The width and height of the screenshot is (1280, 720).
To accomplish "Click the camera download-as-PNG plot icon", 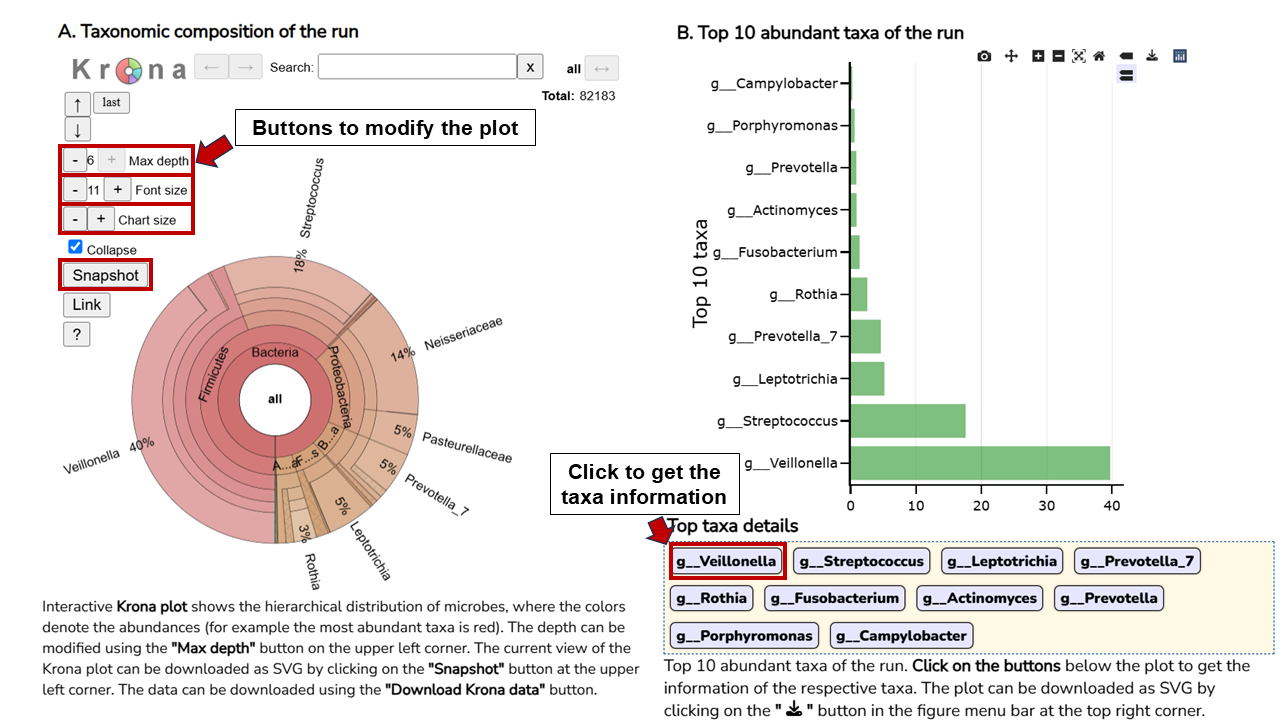I will pos(984,56).
